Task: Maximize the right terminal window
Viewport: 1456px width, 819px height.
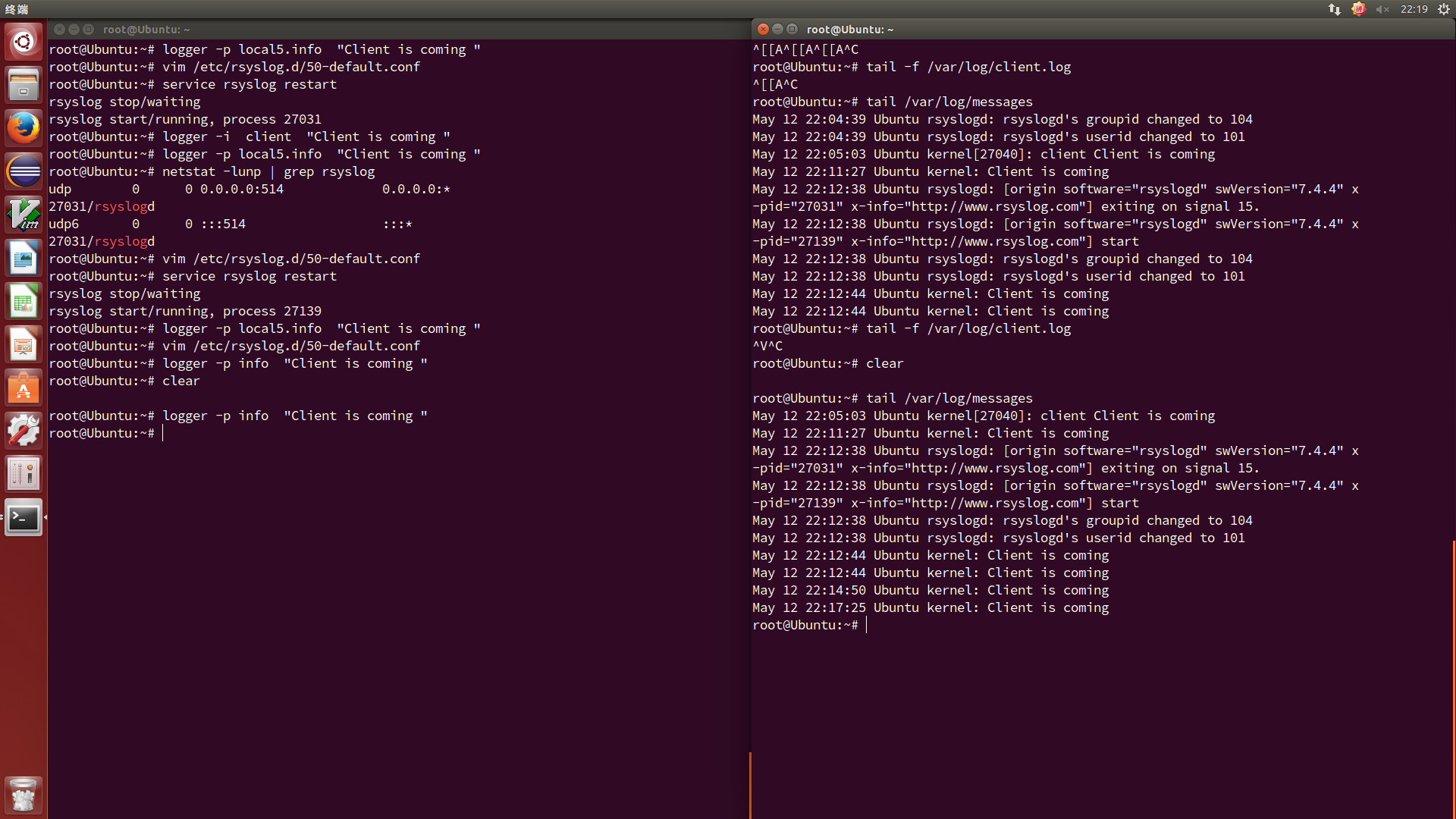Action: coord(792,29)
